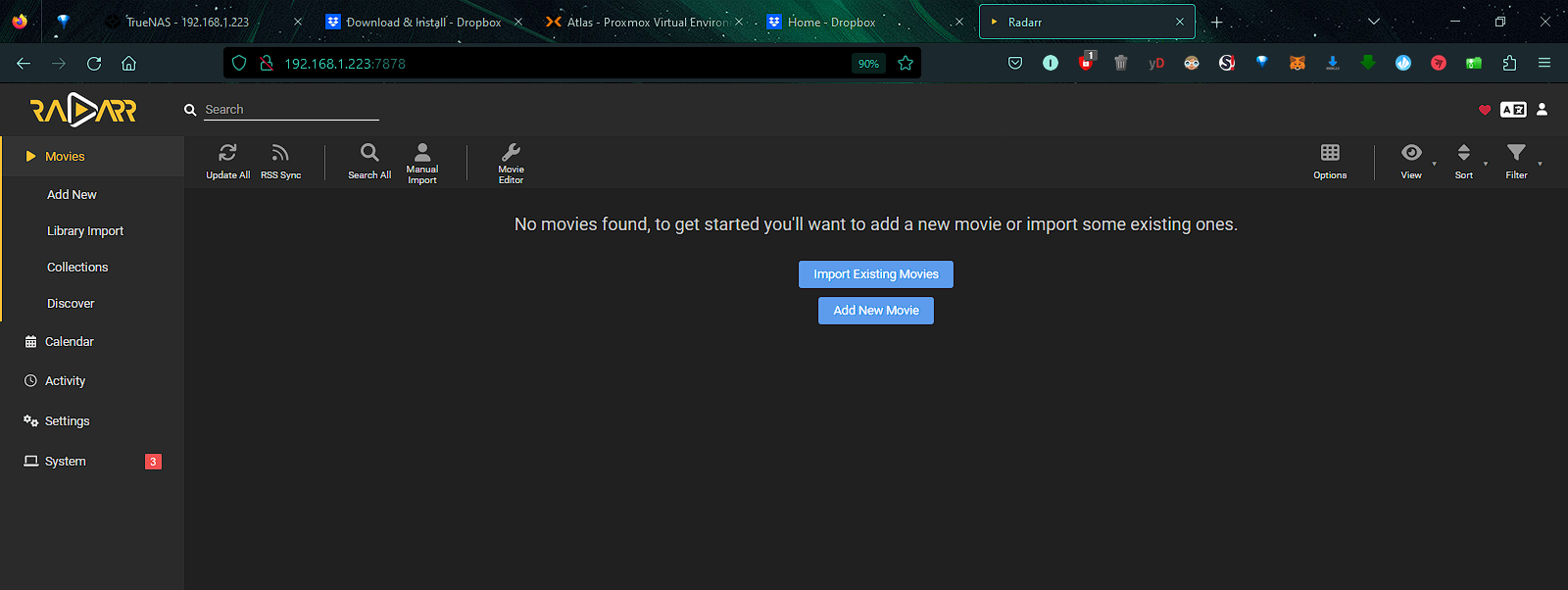Click the MetaMask fox extension icon

click(x=1298, y=63)
